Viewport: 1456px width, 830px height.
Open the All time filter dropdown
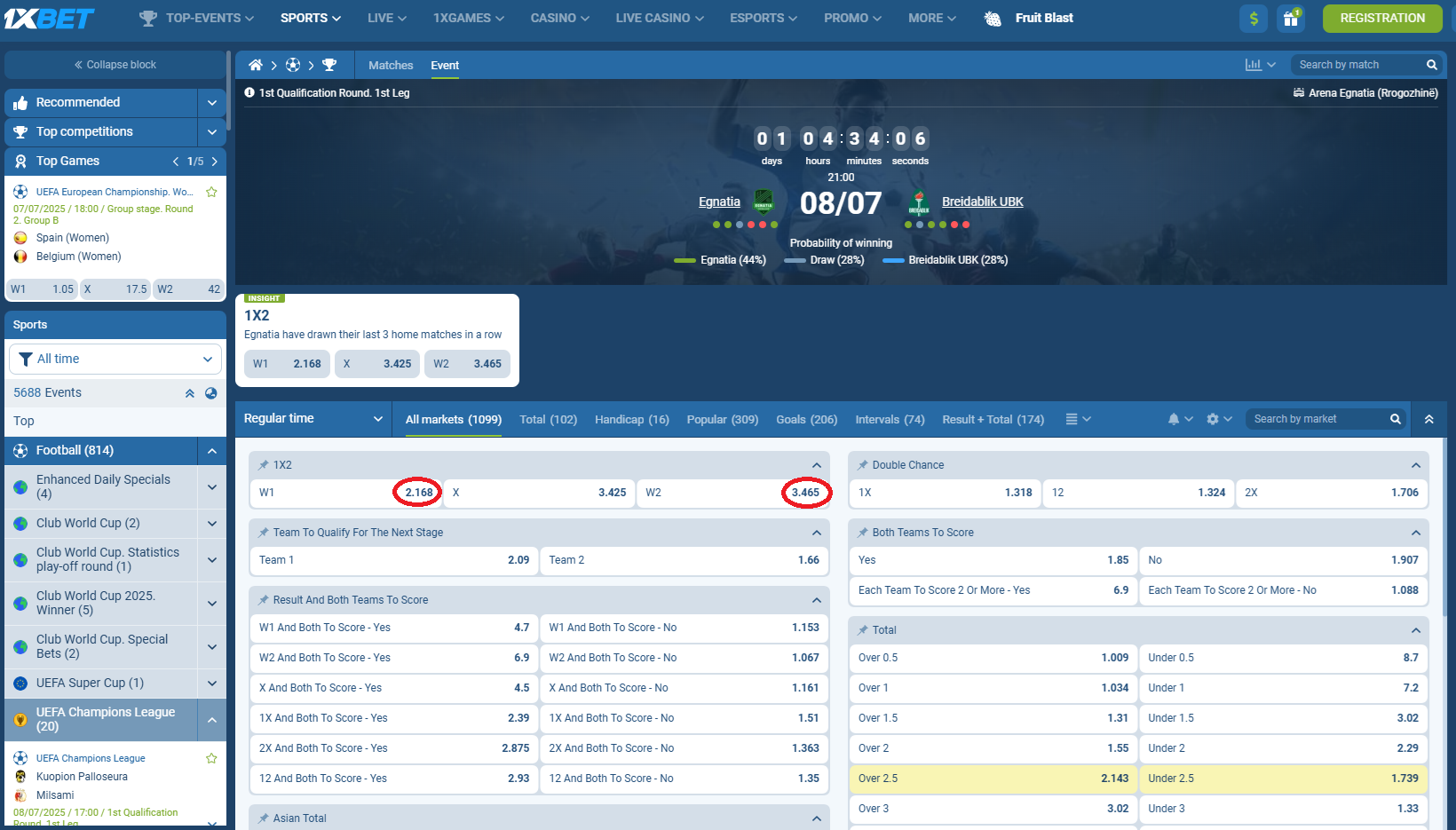115,359
